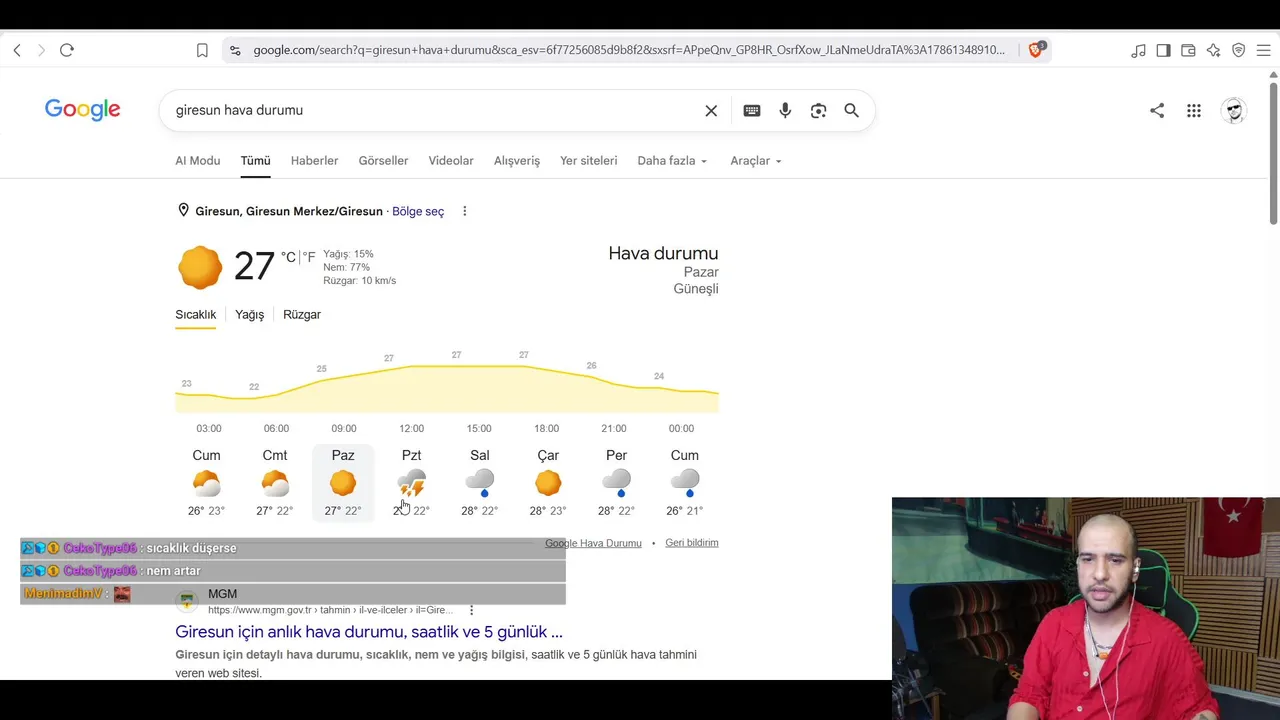Open the Google Hava Durumu link
This screenshot has width=1280, height=720.
[x=593, y=543]
